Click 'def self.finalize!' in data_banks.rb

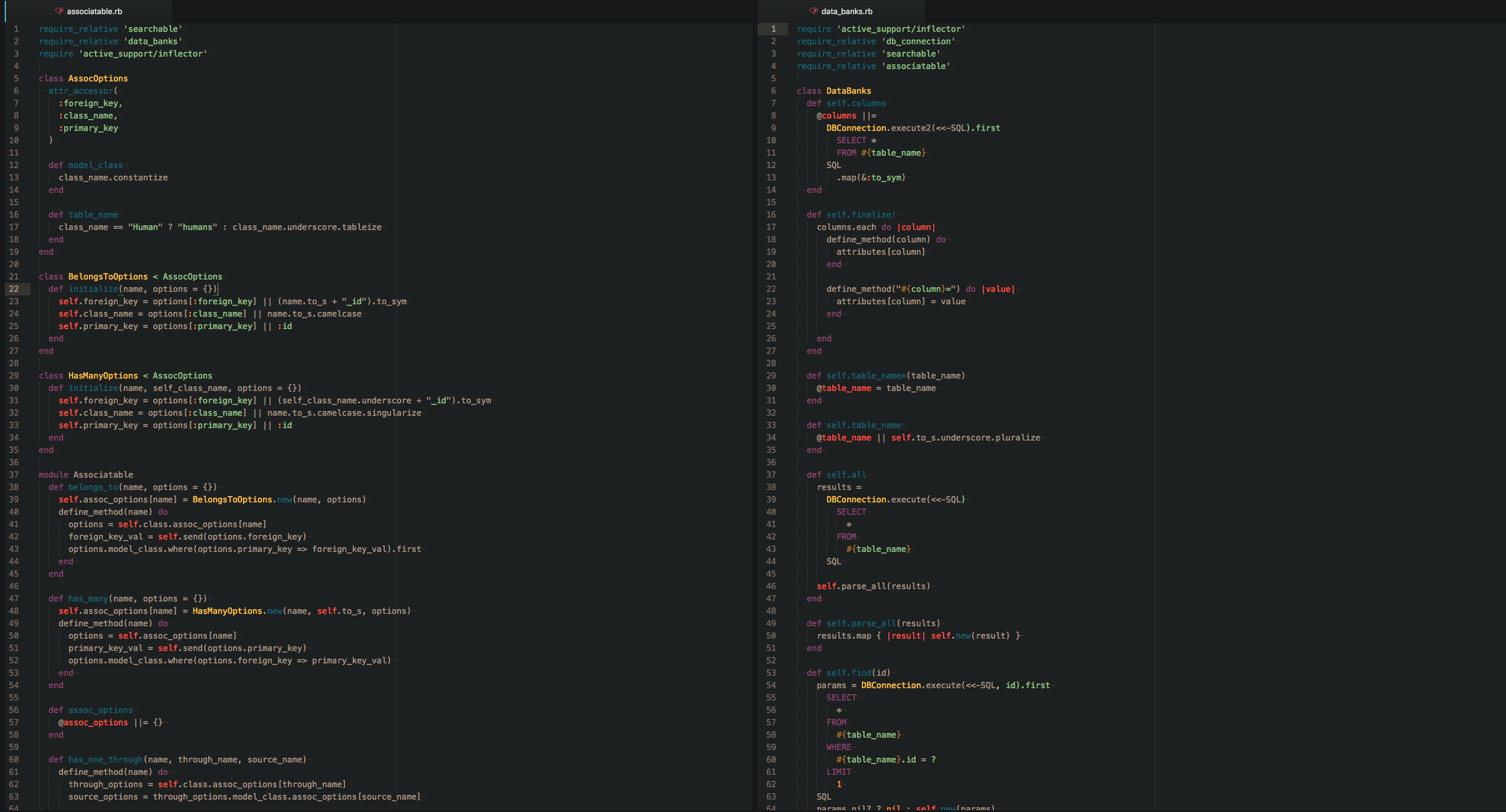(851, 215)
